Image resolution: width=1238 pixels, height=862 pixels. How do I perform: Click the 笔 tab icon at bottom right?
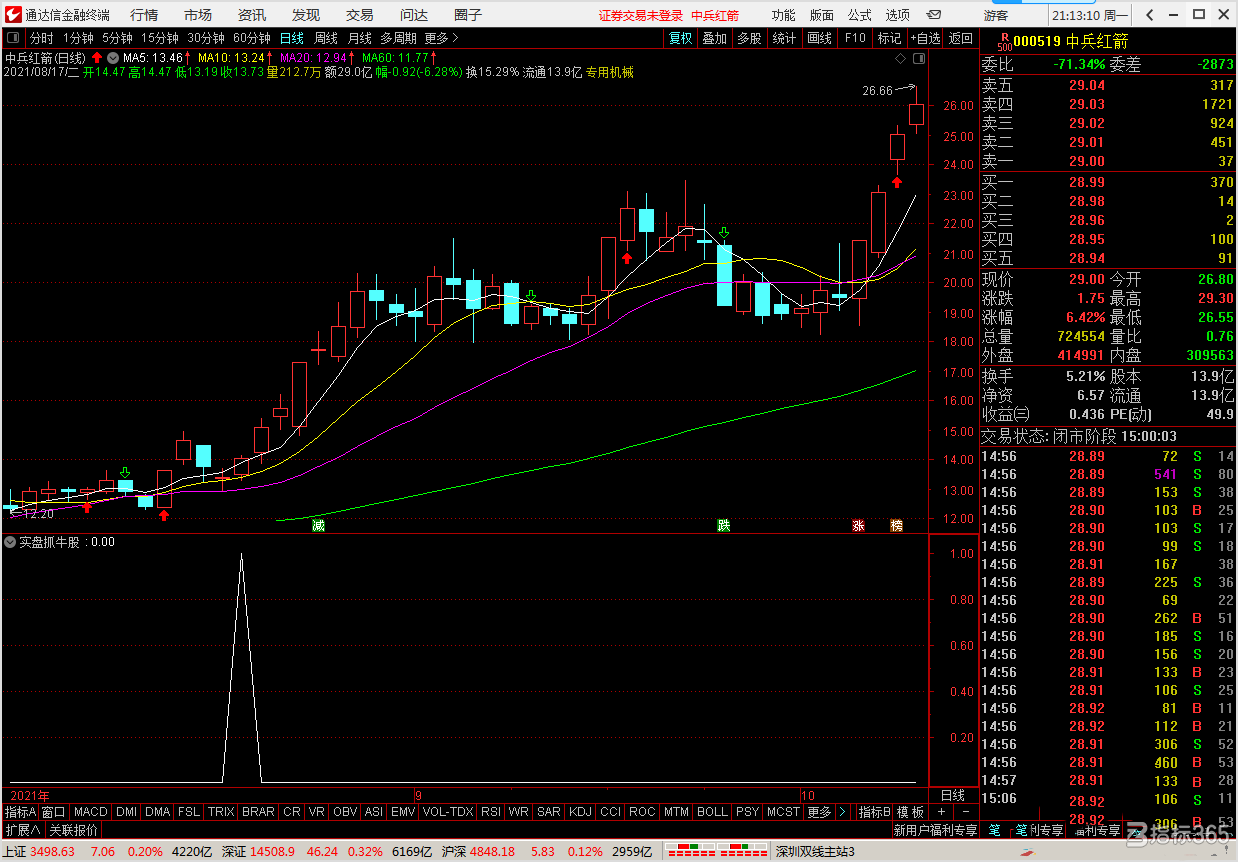pyautogui.click(x=994, y=830)
